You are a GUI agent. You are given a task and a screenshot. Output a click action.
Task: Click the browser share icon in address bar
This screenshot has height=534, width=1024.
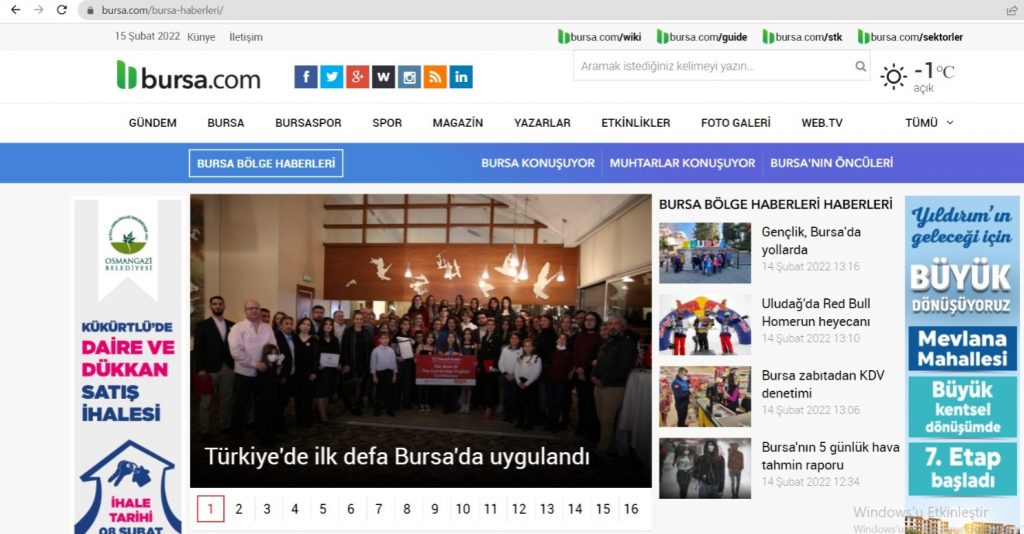[1012, 10]
